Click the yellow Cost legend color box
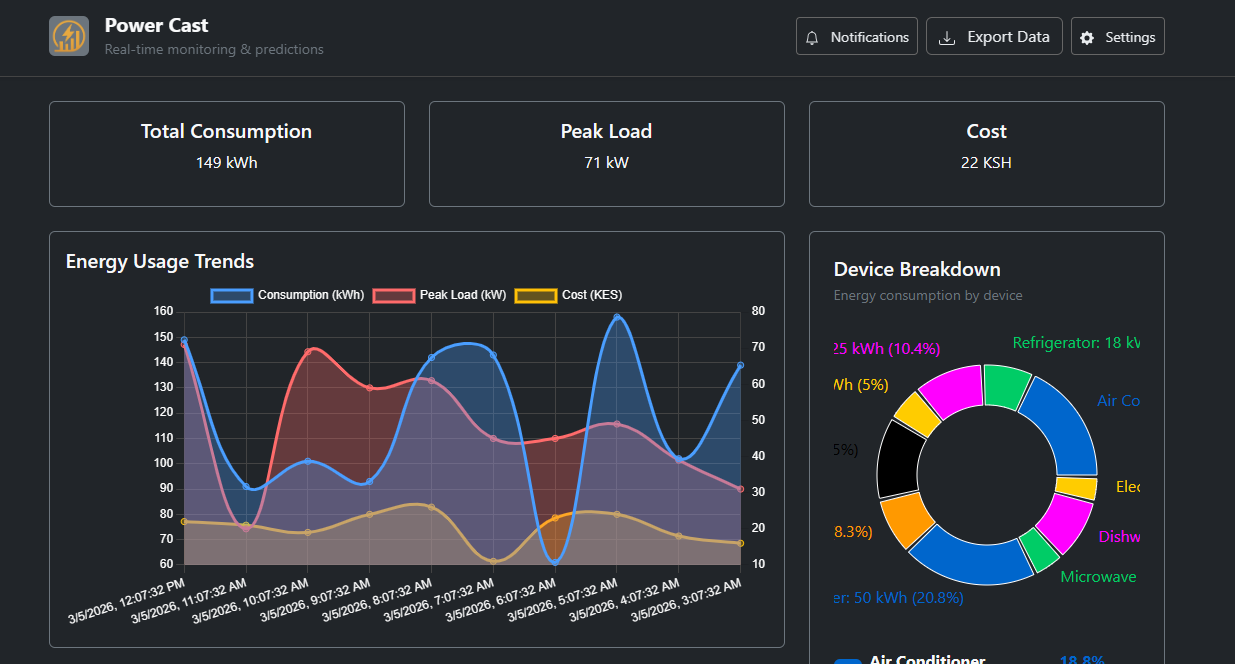The height and width of the screenshot is (664, 1235). [x=535, y=295]
